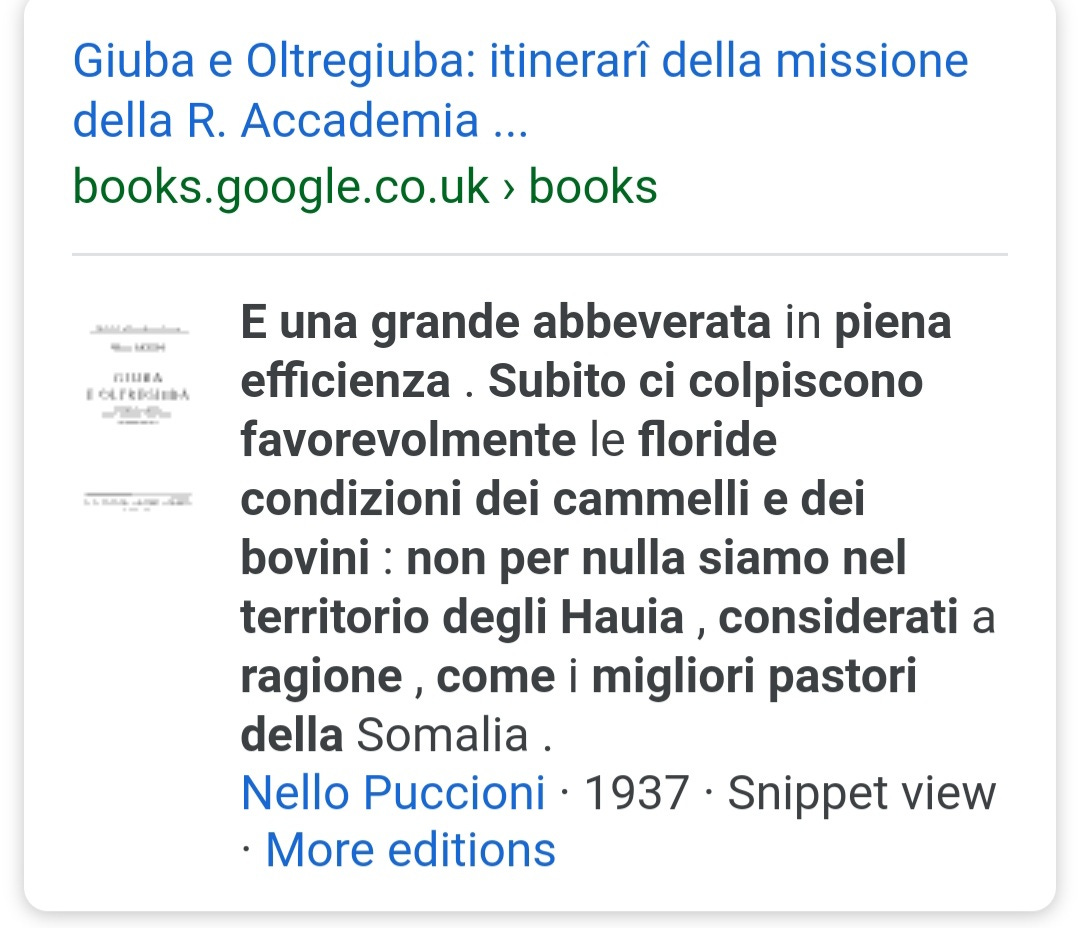Image resolution: width=1080 pixels, height=928 pixels.
Task: Click the 'books' breadcrumb after the arrow
Action: coord(593,187)
